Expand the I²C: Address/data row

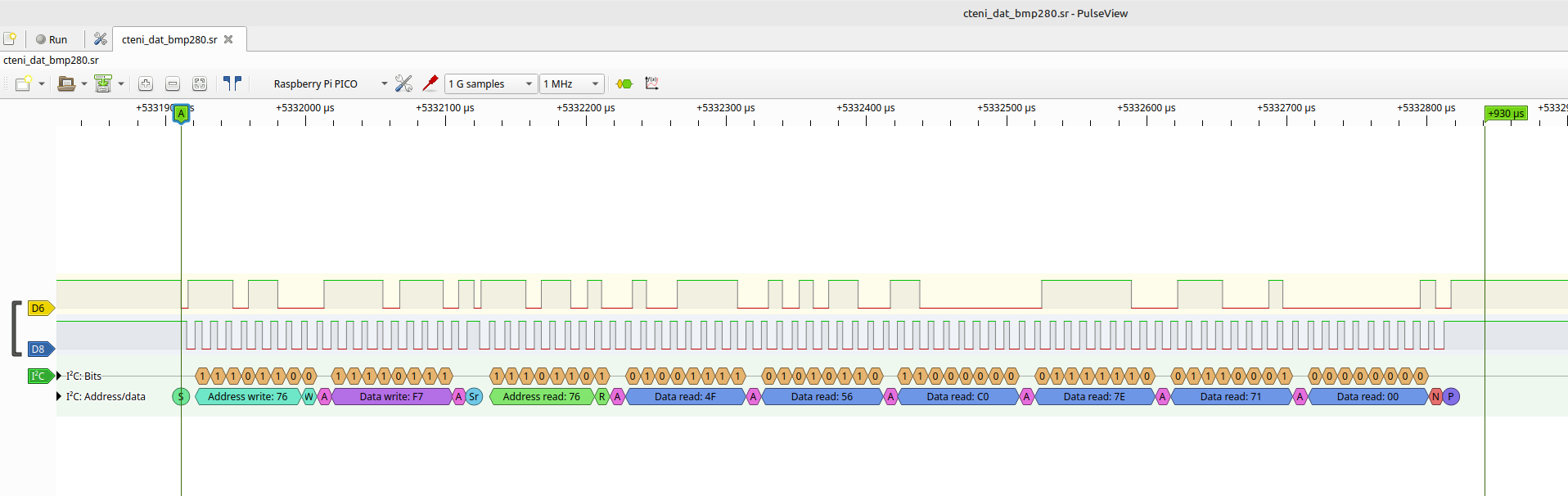(59, 397)
